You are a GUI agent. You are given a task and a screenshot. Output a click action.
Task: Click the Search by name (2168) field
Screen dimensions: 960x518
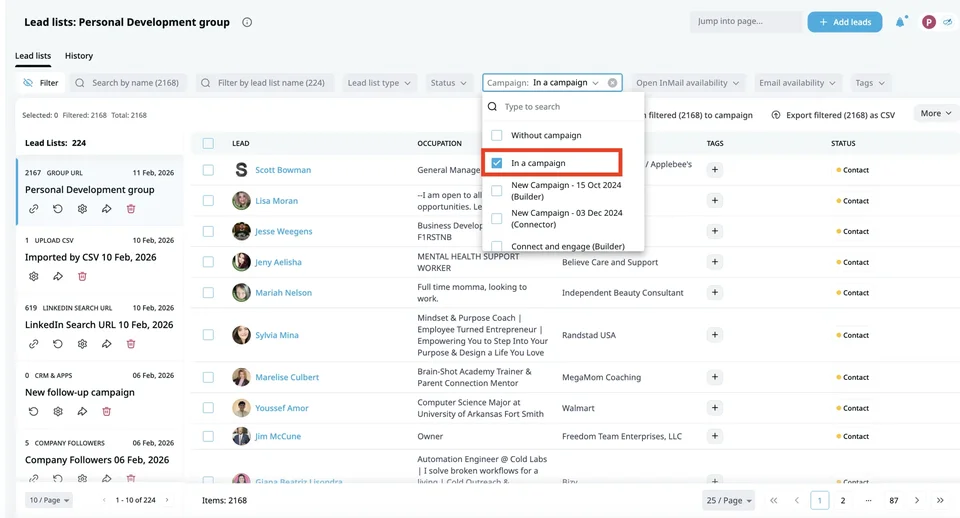[129, 83]
